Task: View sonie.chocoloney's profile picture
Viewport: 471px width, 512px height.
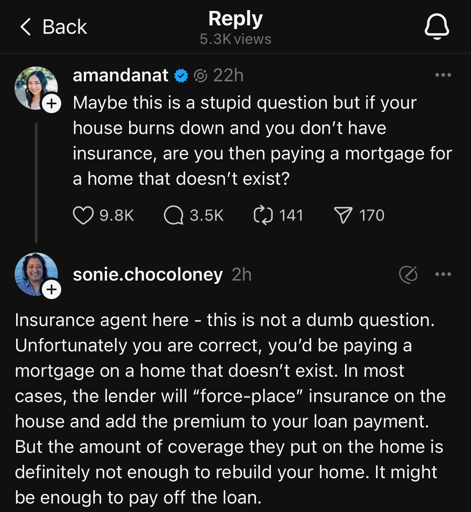Action: click(x=36, y=274)
